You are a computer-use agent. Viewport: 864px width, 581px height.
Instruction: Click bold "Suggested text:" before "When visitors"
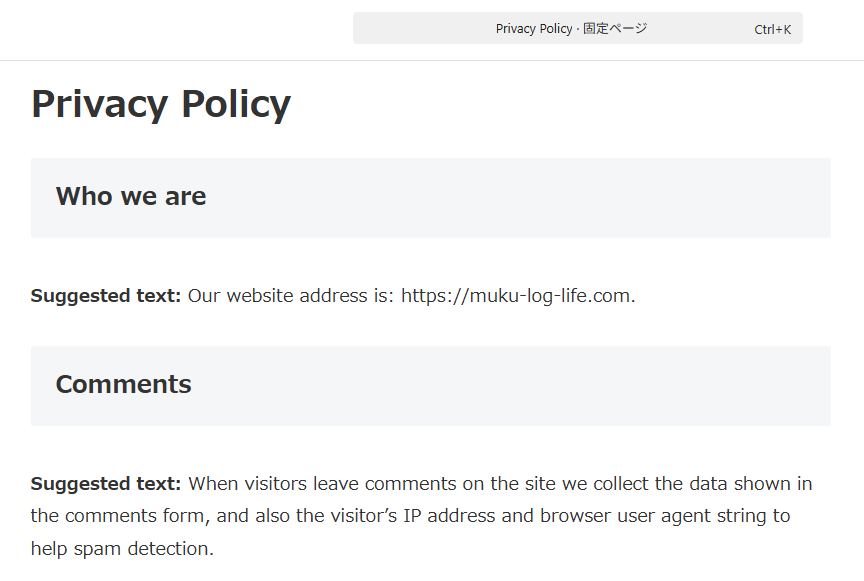click(105, 484)
